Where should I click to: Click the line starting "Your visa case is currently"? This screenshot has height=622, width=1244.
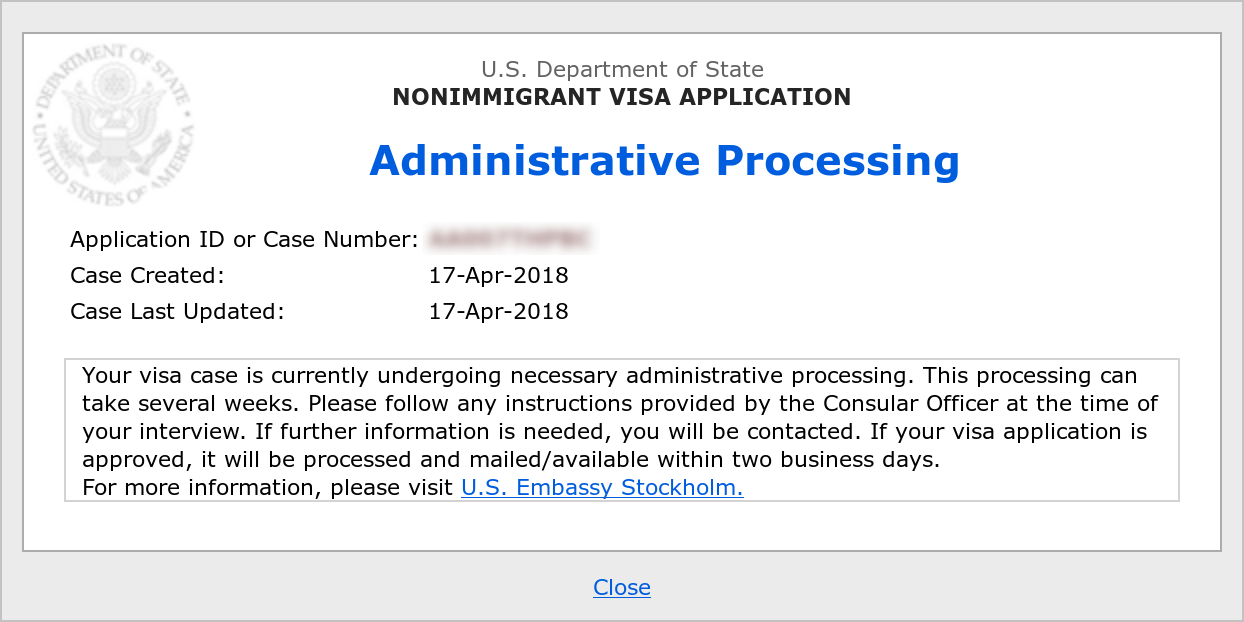(x=609, y=376)
